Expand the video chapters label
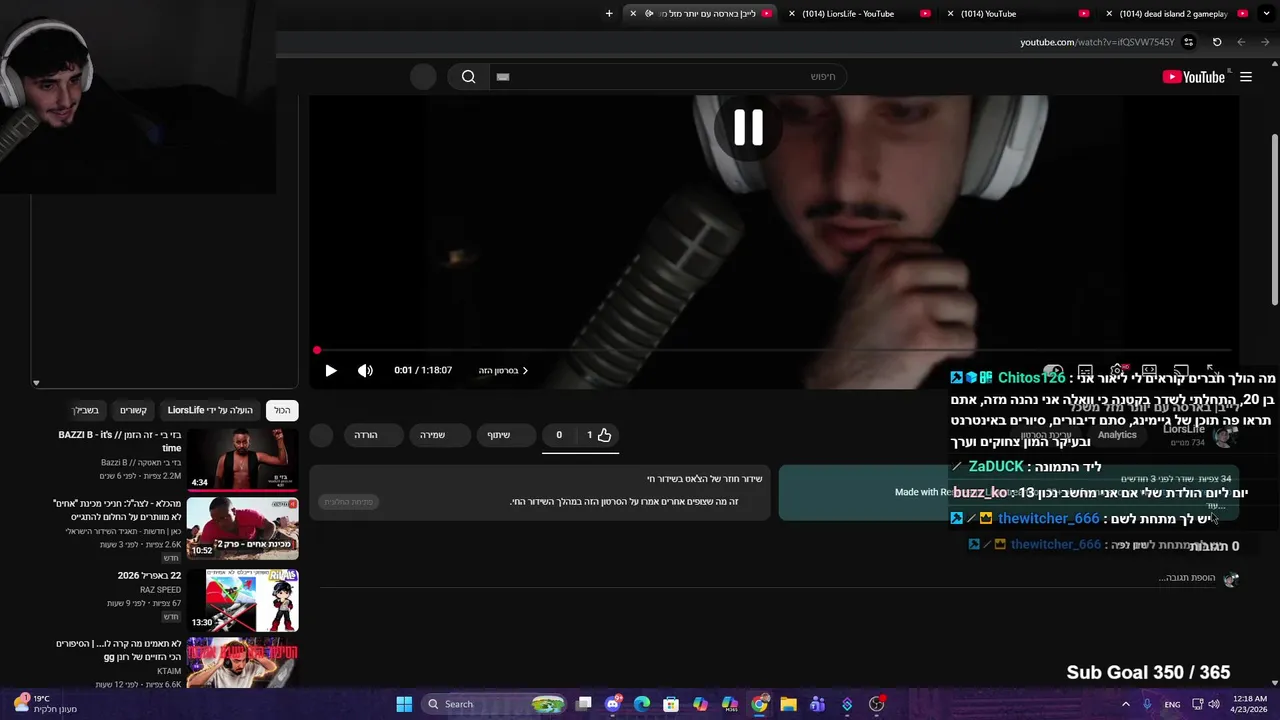The height and width of the screenshot is (720, 1280). pos(502,371)
